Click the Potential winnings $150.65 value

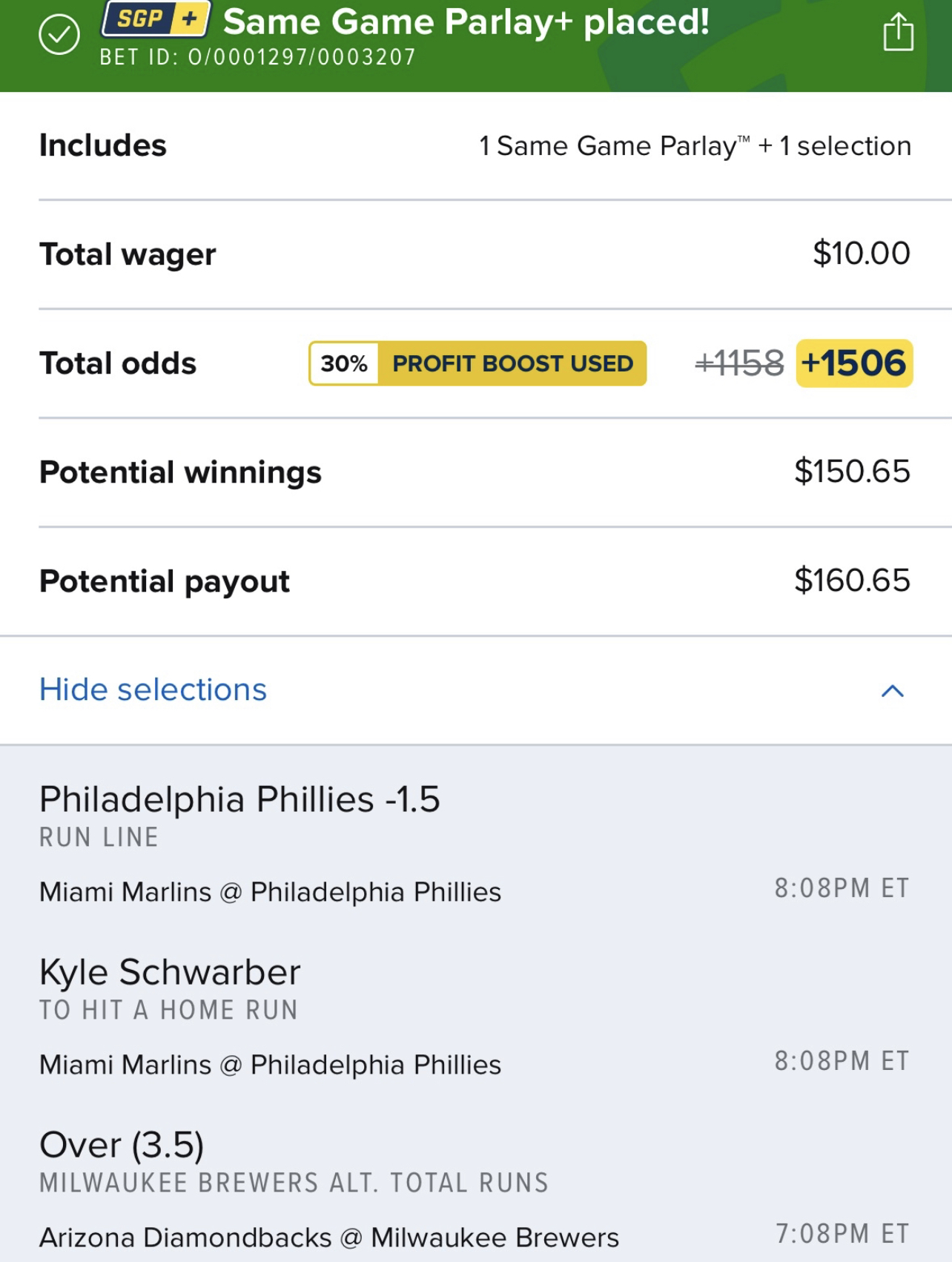pyautogui.click(x=852, y=472)
